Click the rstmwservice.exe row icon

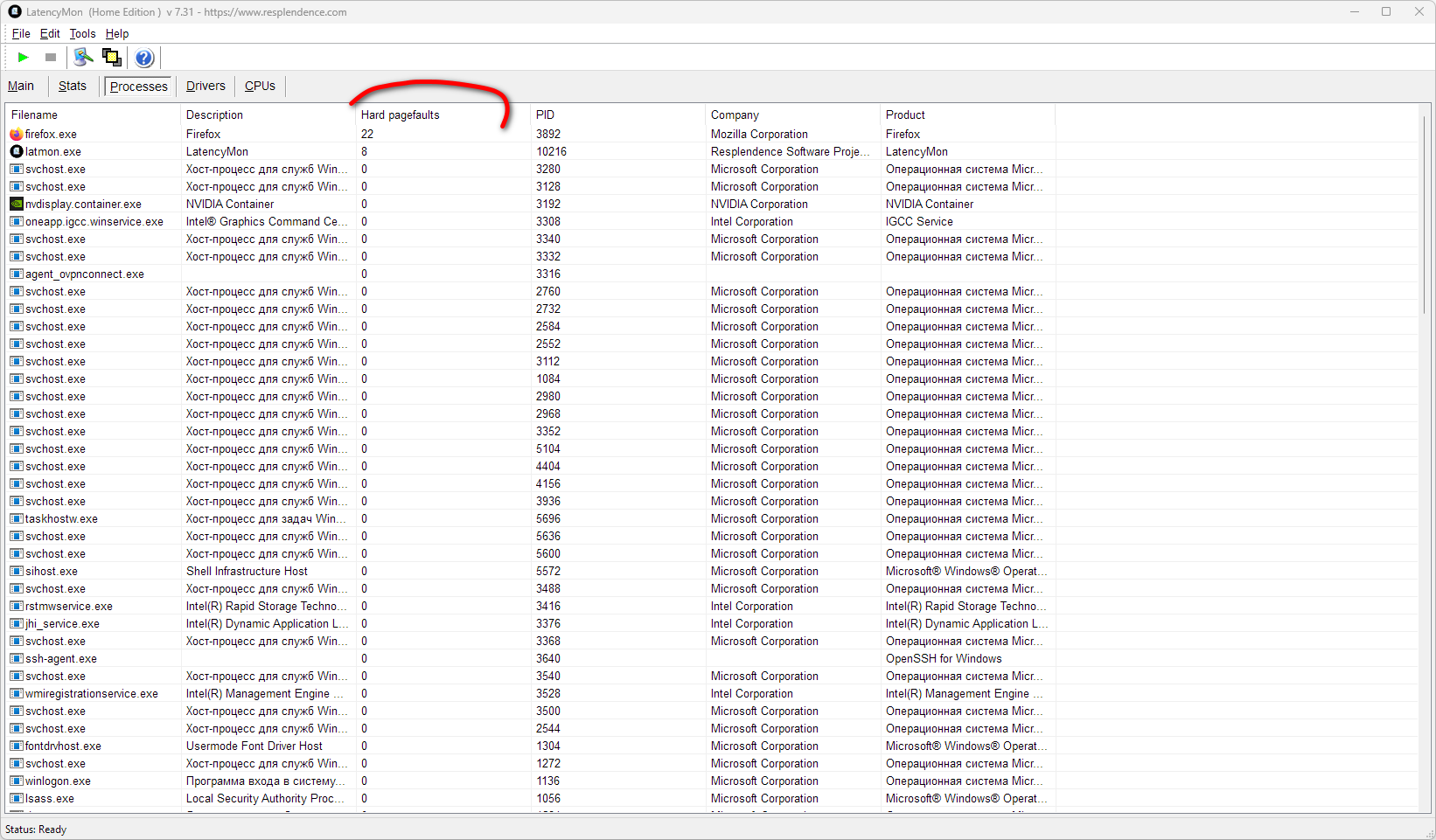[17, 607]
